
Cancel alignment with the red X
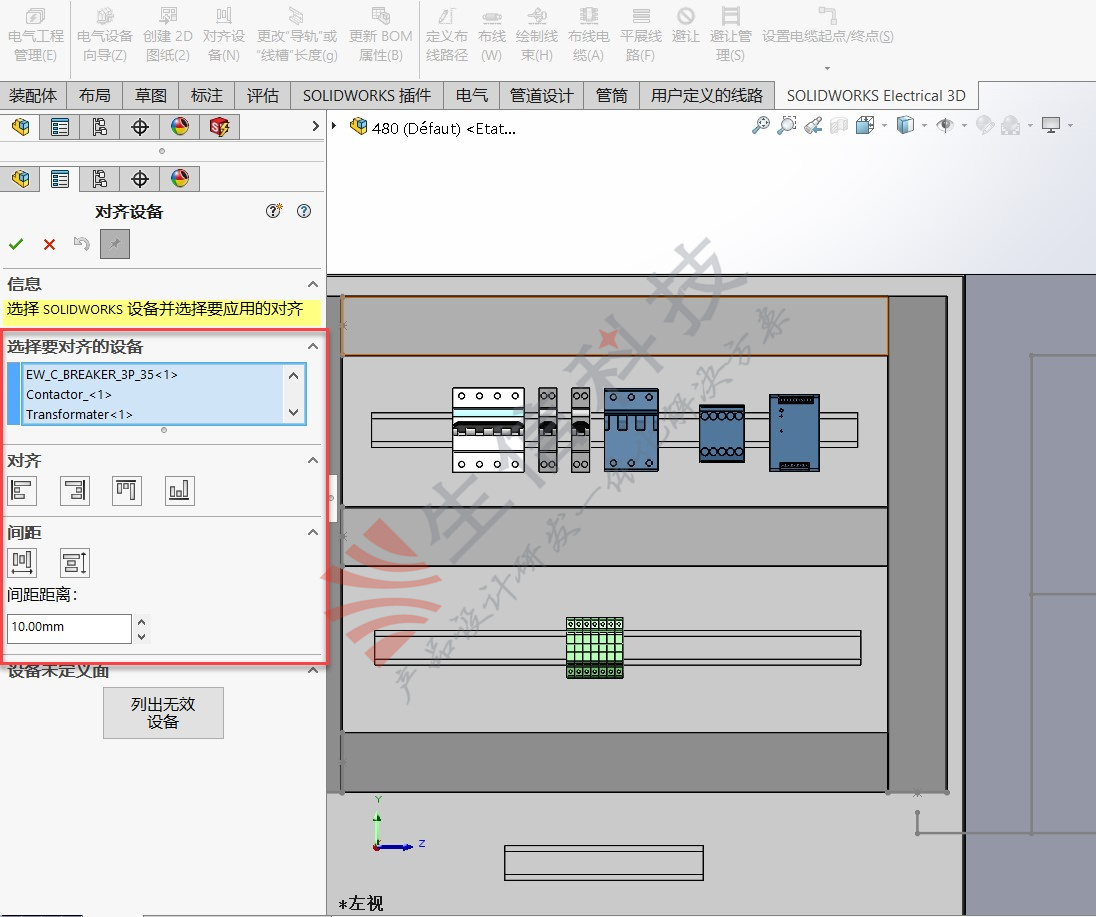[49, 244]
